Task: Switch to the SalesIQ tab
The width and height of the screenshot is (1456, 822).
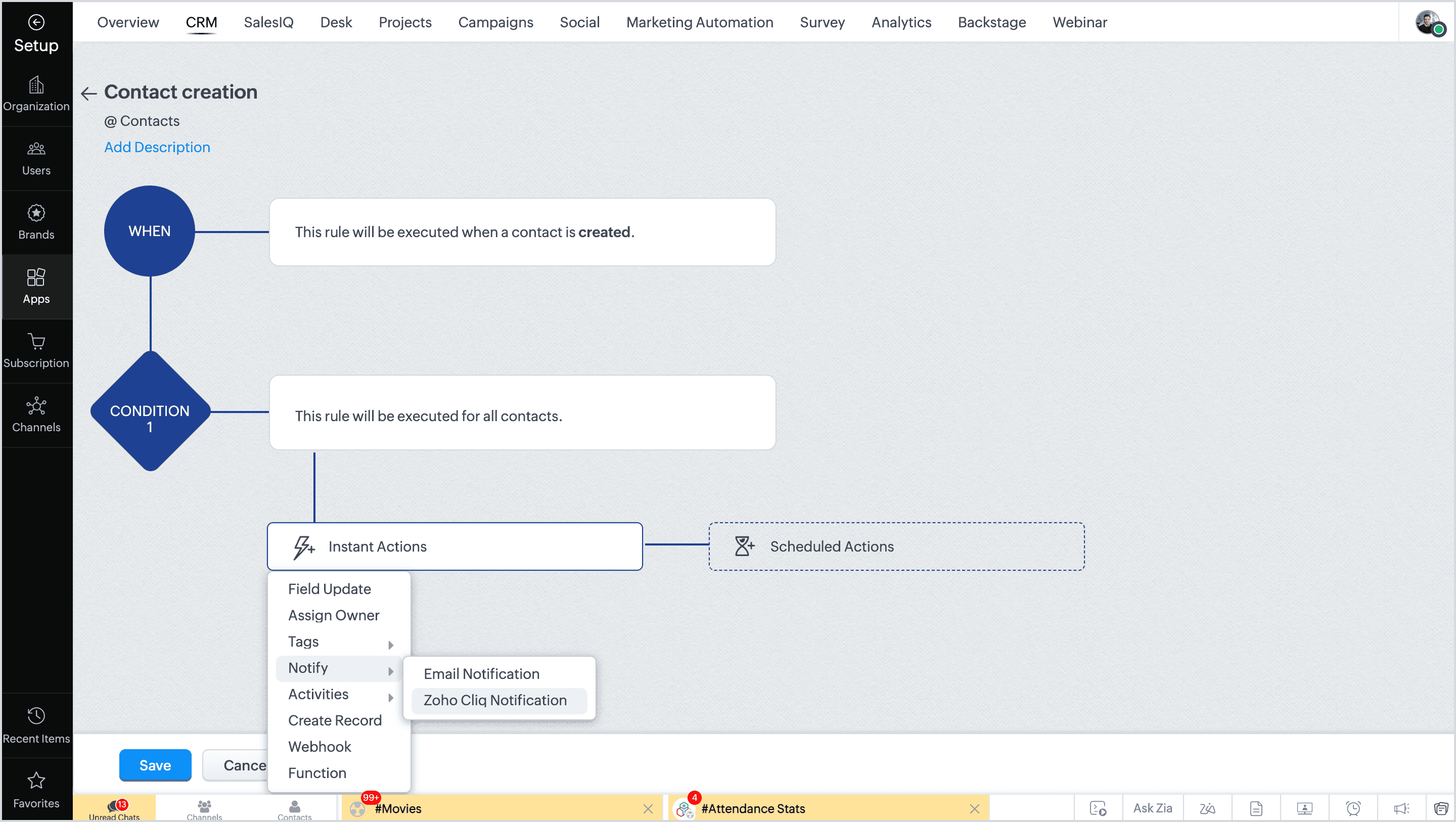Action: 268,23
